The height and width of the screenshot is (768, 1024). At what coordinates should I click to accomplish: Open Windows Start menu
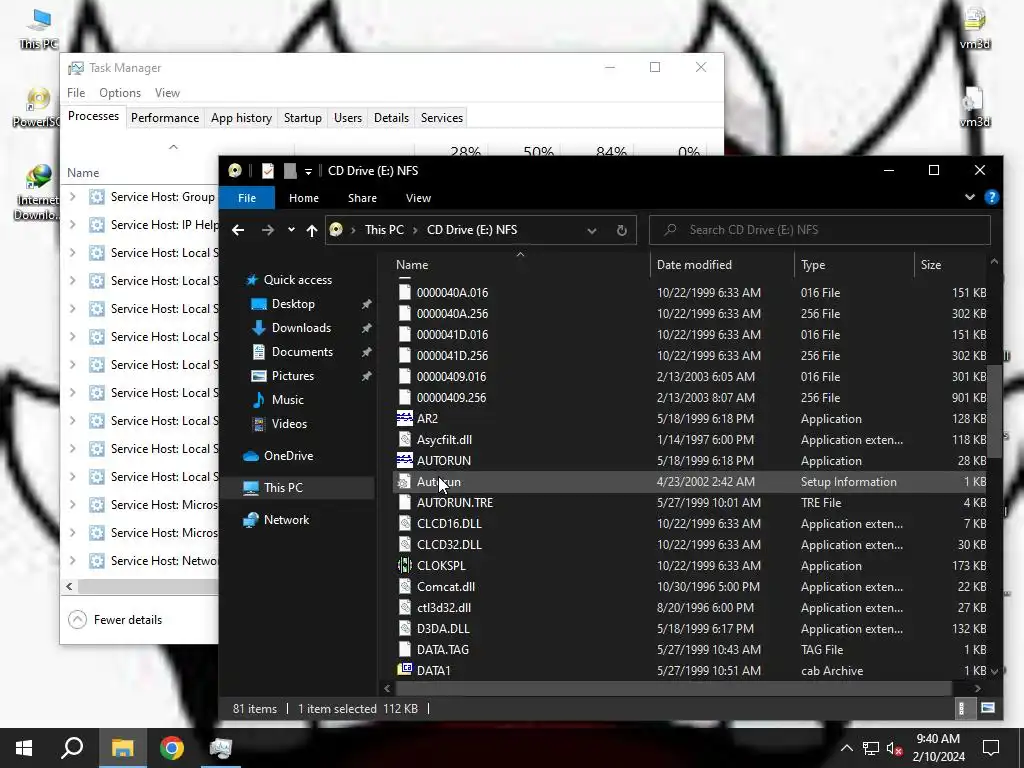coord(24,748)
